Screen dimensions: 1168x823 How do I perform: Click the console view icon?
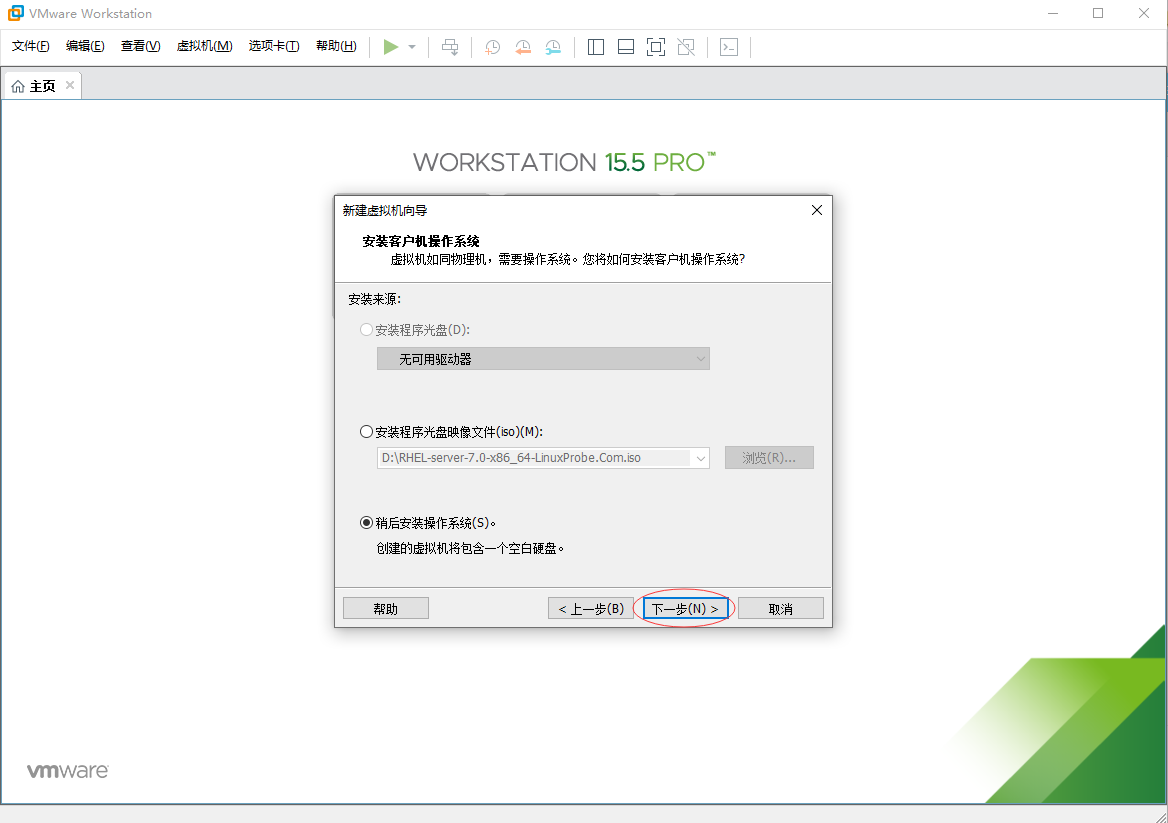(x=729, y=47)
